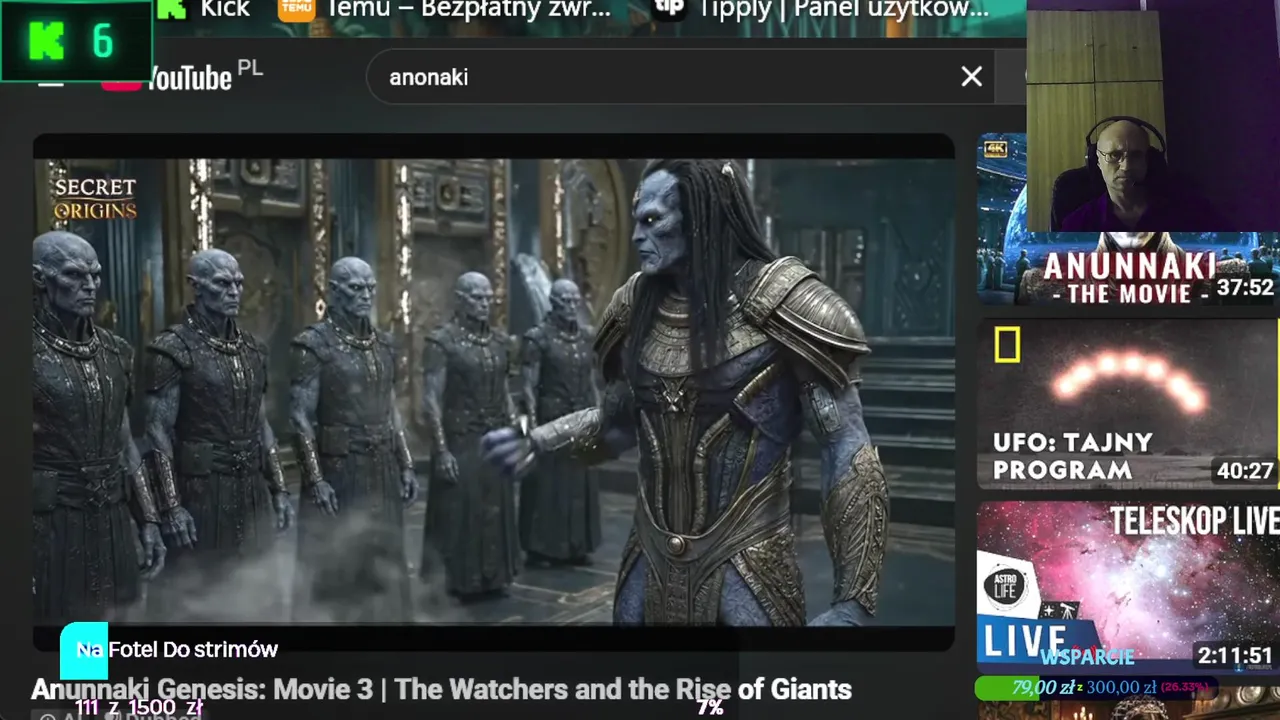Open the "Teleskop Live" stream thumbnail
The width and height of the screenshot is (1280, 720).
tap(1127, 587)
